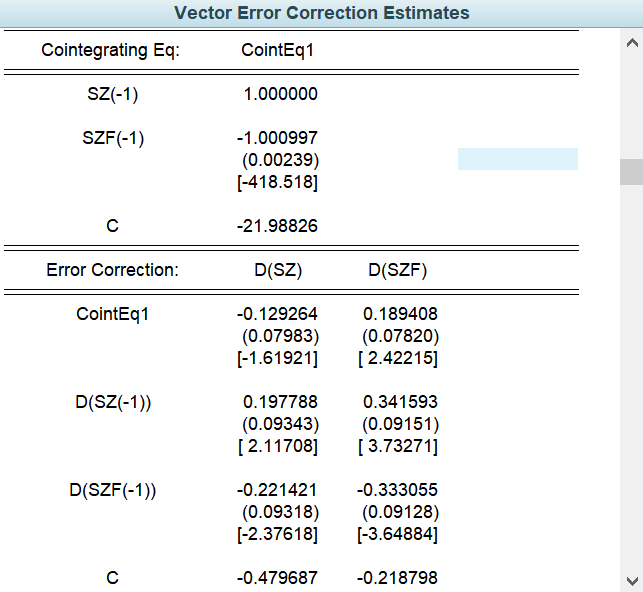Click the D(SZ) column header
643x592 pixels.
click(278, 270)
